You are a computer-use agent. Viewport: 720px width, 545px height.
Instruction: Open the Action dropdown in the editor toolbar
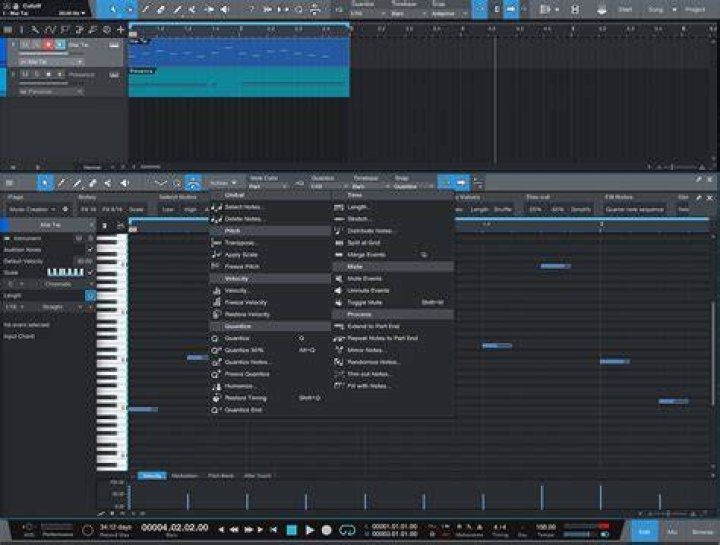click(x=223, y=183)
